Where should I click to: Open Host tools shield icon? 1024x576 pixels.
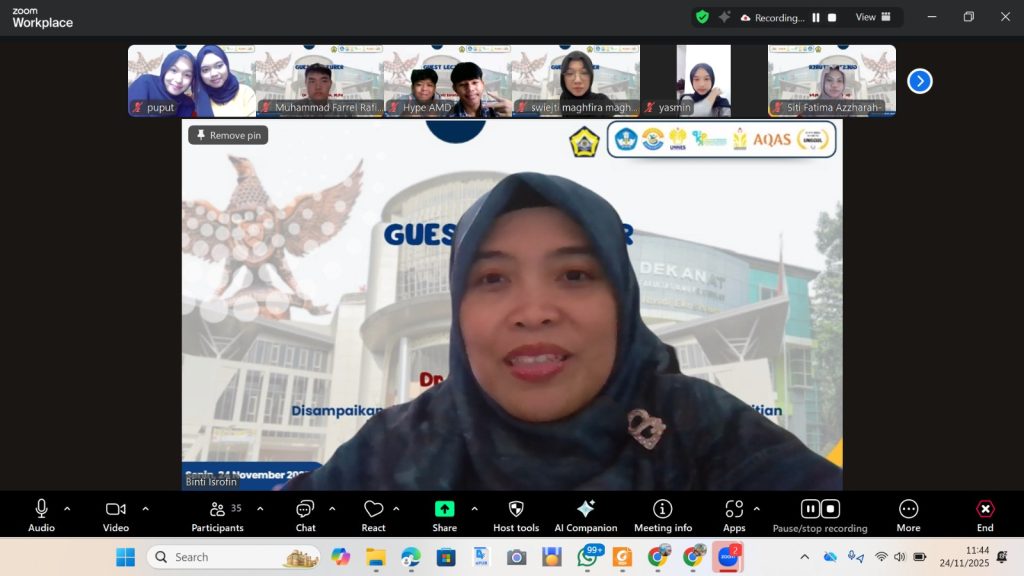516,509
